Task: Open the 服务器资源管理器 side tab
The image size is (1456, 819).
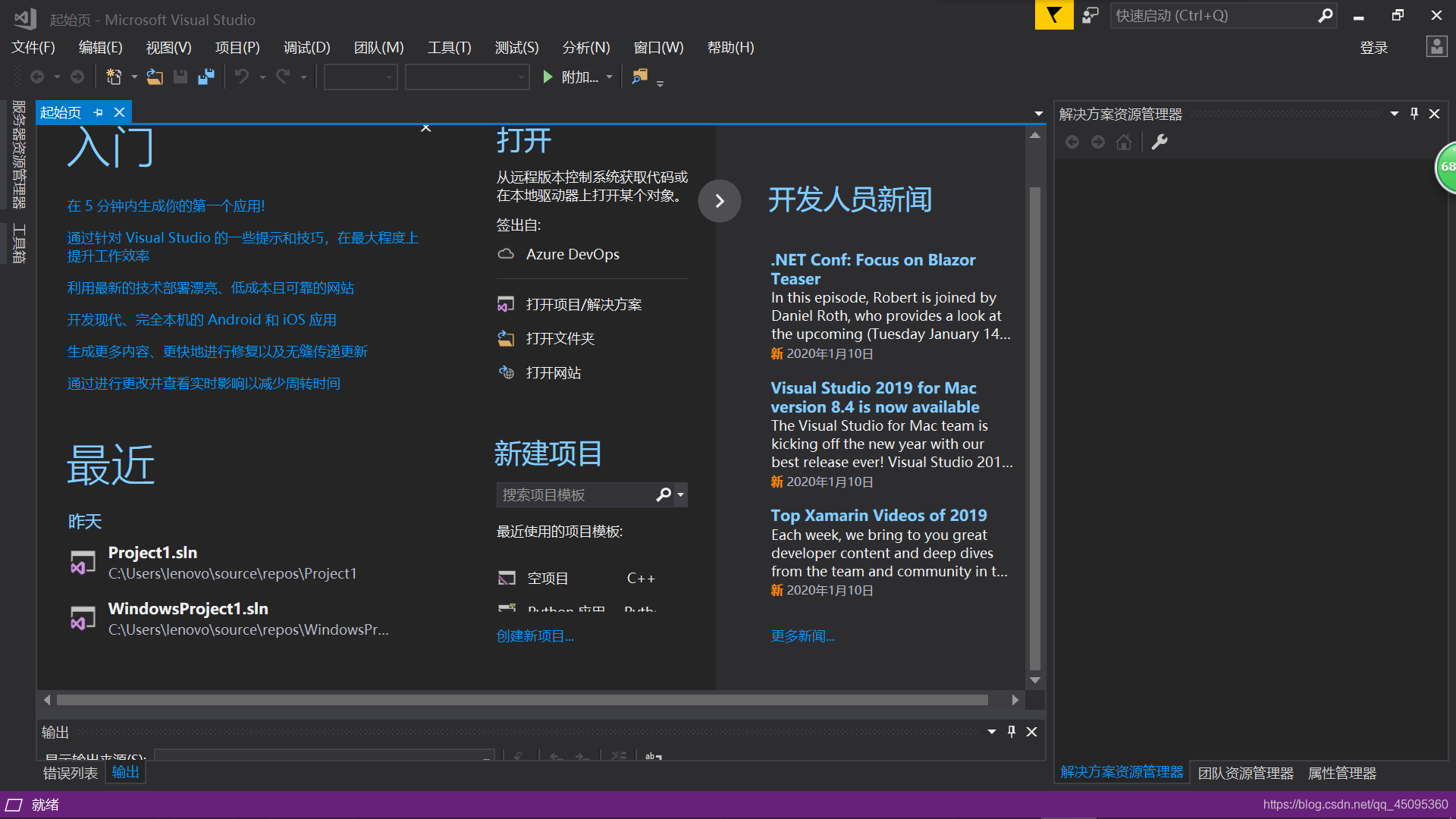Action: [19, 155]
